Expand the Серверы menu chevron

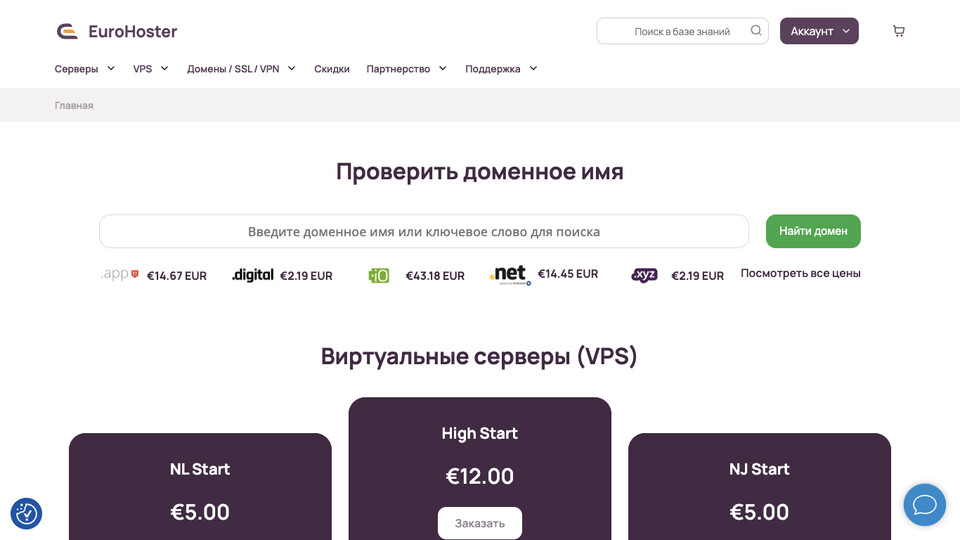coord(111,69)
